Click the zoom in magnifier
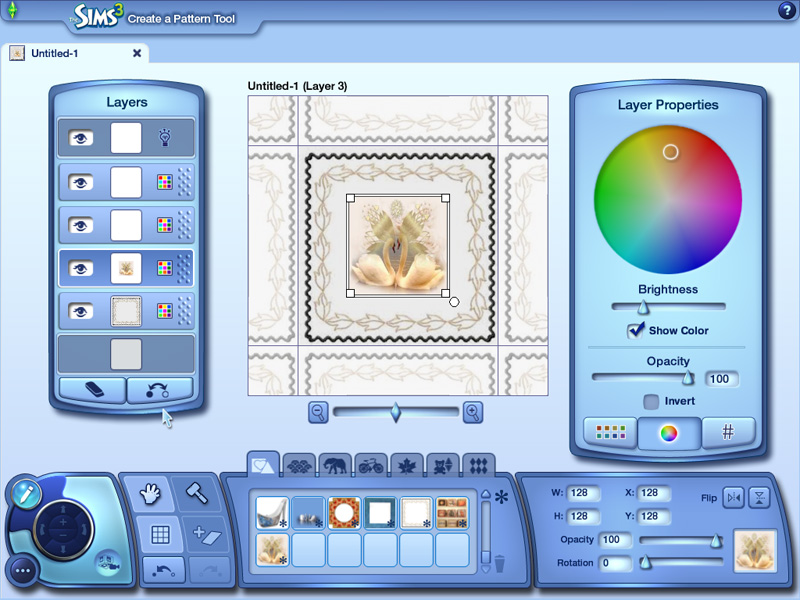Screen dimensions: 800x600 (x=473, y=412)
